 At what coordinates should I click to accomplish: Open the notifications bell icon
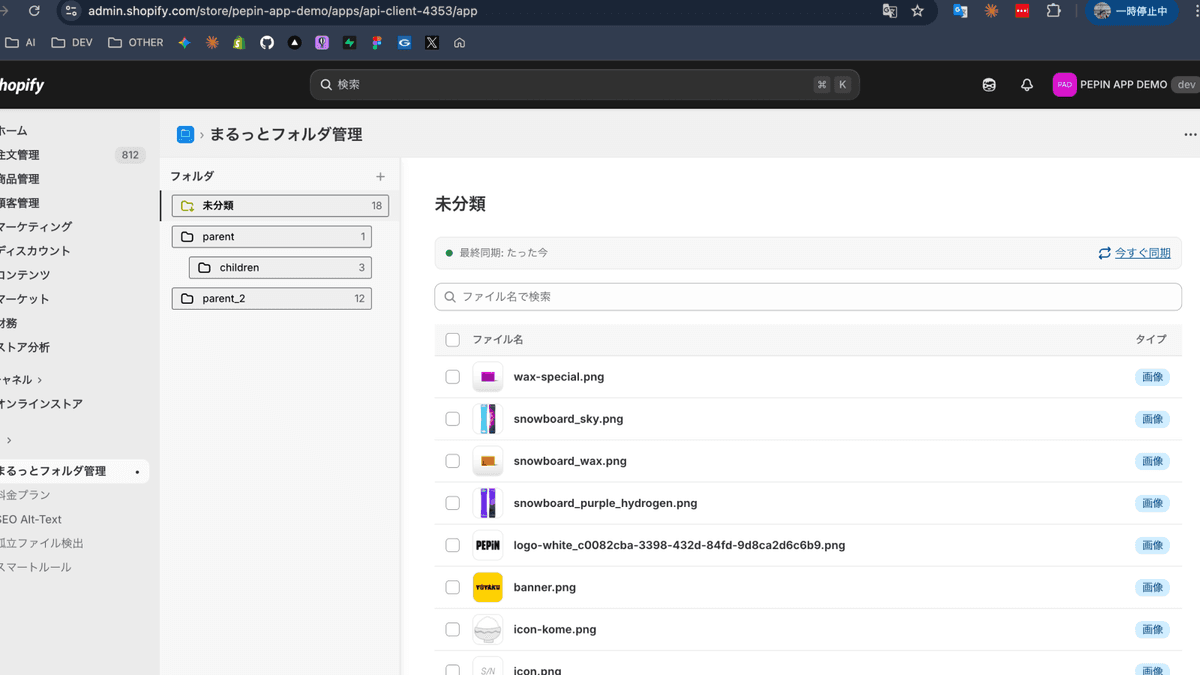tap(1026, 85)
